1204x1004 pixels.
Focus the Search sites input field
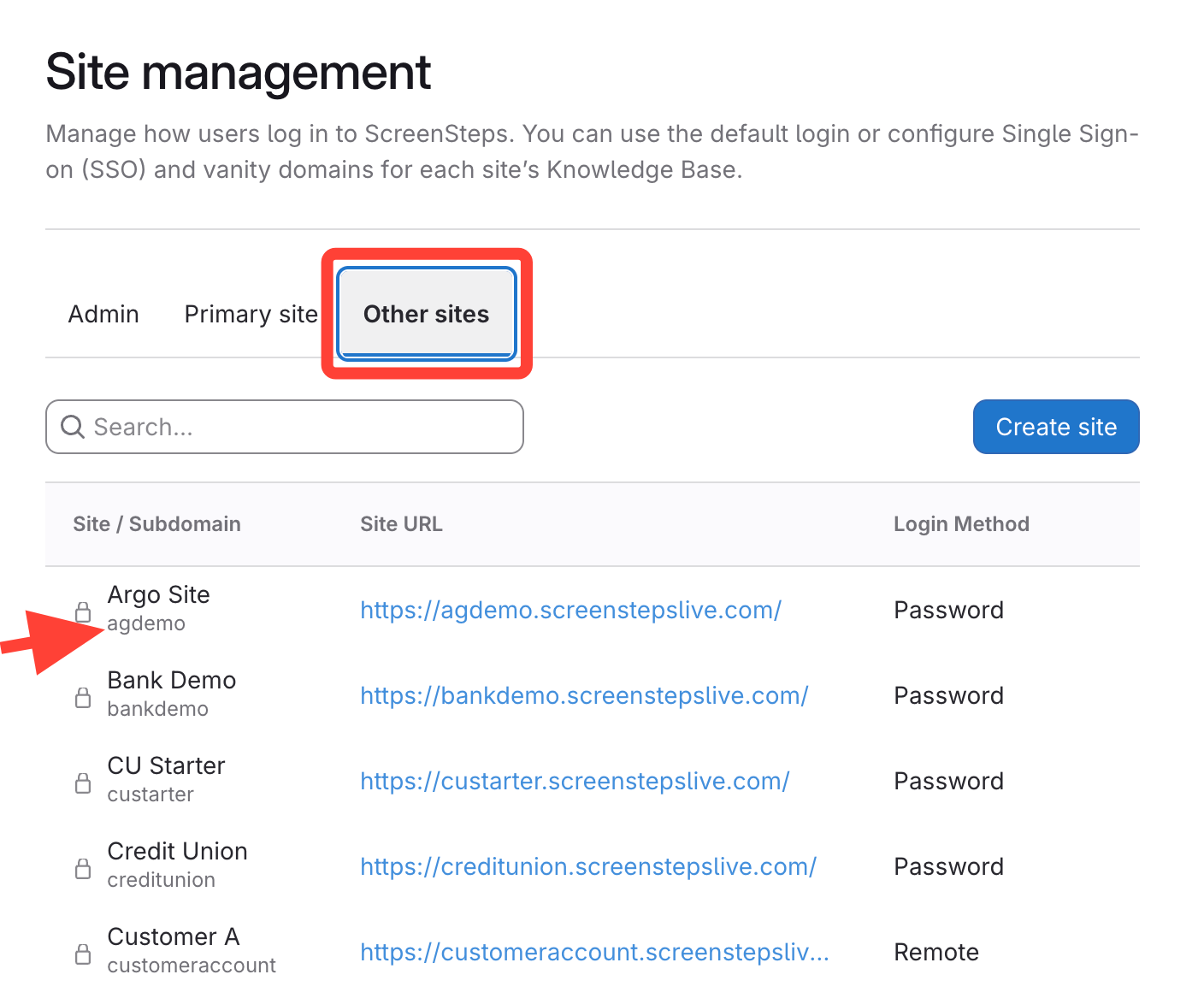point(299,427)
